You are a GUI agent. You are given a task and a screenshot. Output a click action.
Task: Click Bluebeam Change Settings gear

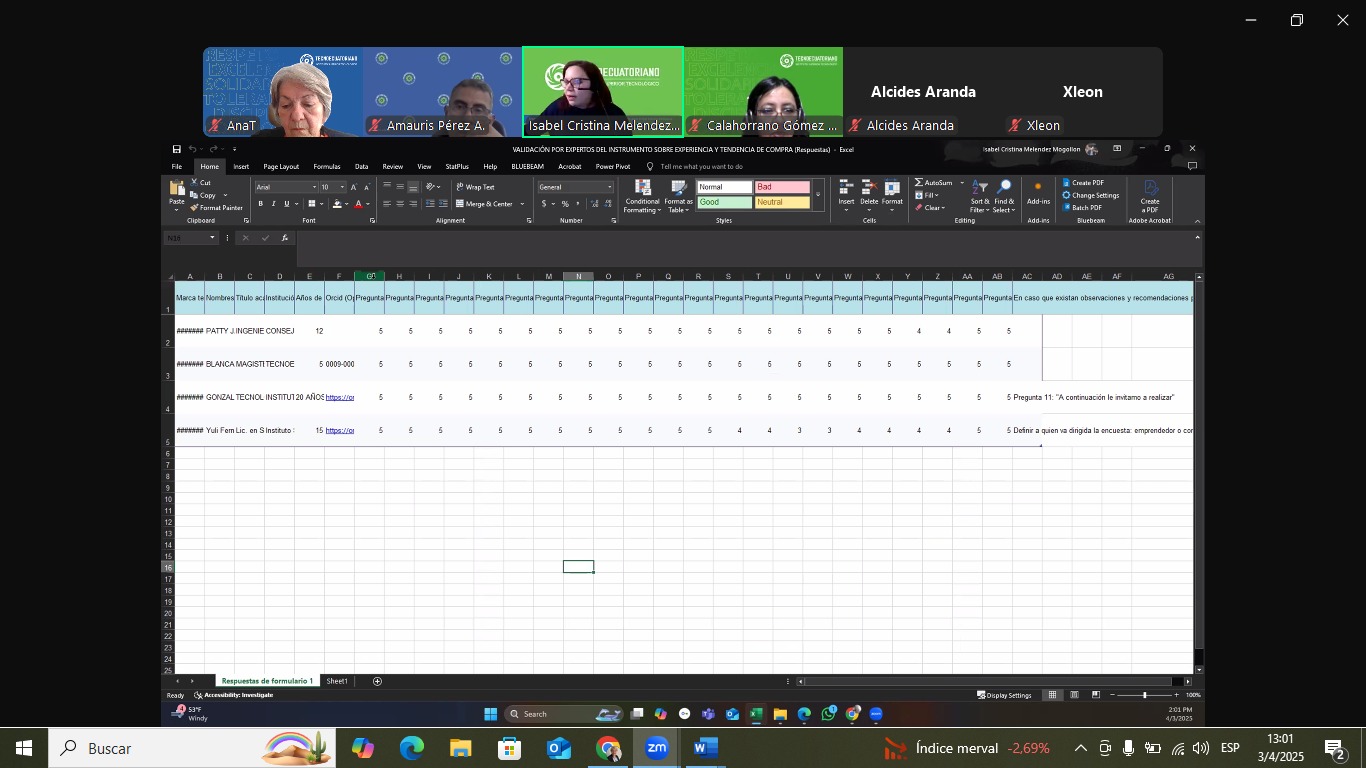[1067, 195]
